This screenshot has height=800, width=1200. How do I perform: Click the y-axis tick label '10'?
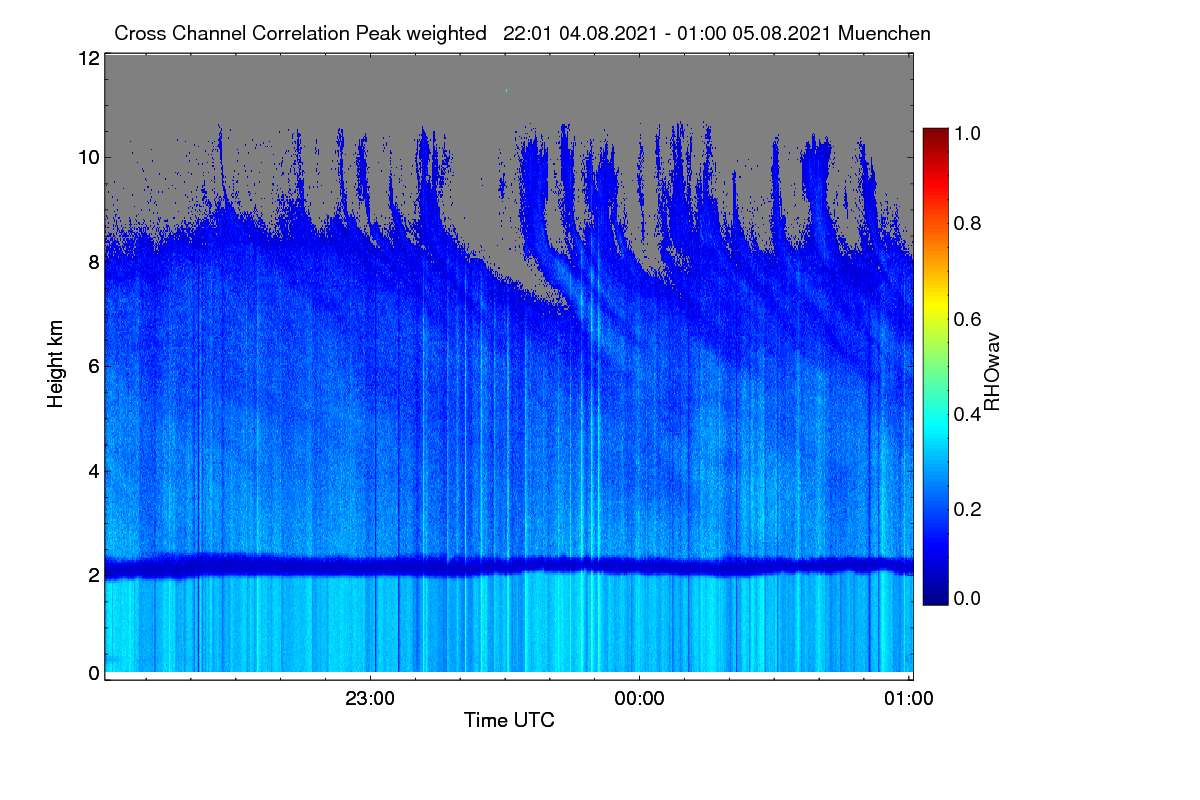click(88, 157)
